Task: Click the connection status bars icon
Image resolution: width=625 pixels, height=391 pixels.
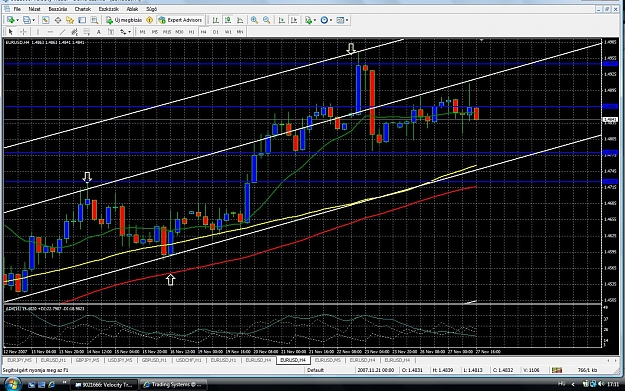Action: click(x=557, y=370)
